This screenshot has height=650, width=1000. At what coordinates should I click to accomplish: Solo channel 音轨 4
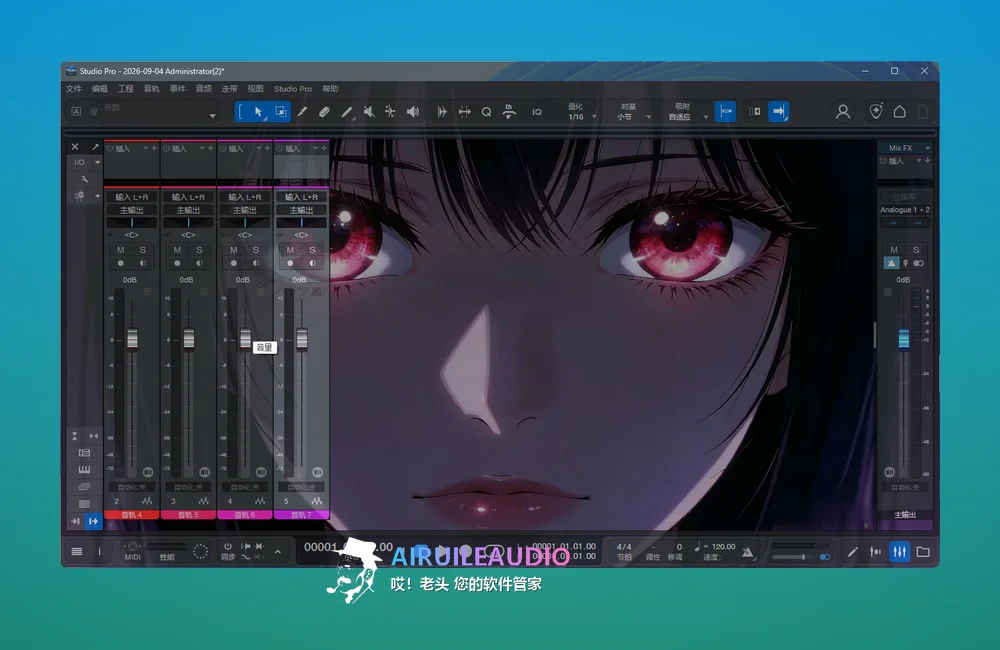point(143,250)
